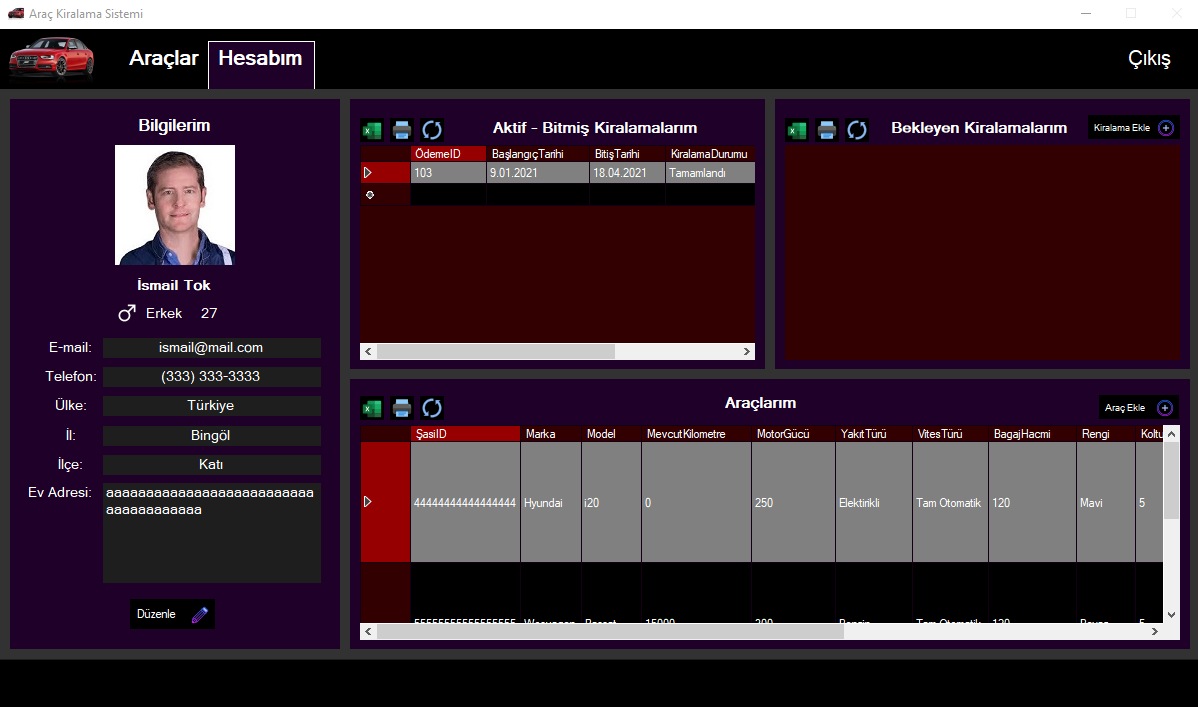
Task: Sort by the BitişTarihi column header
Action: [x=627, y=154]
